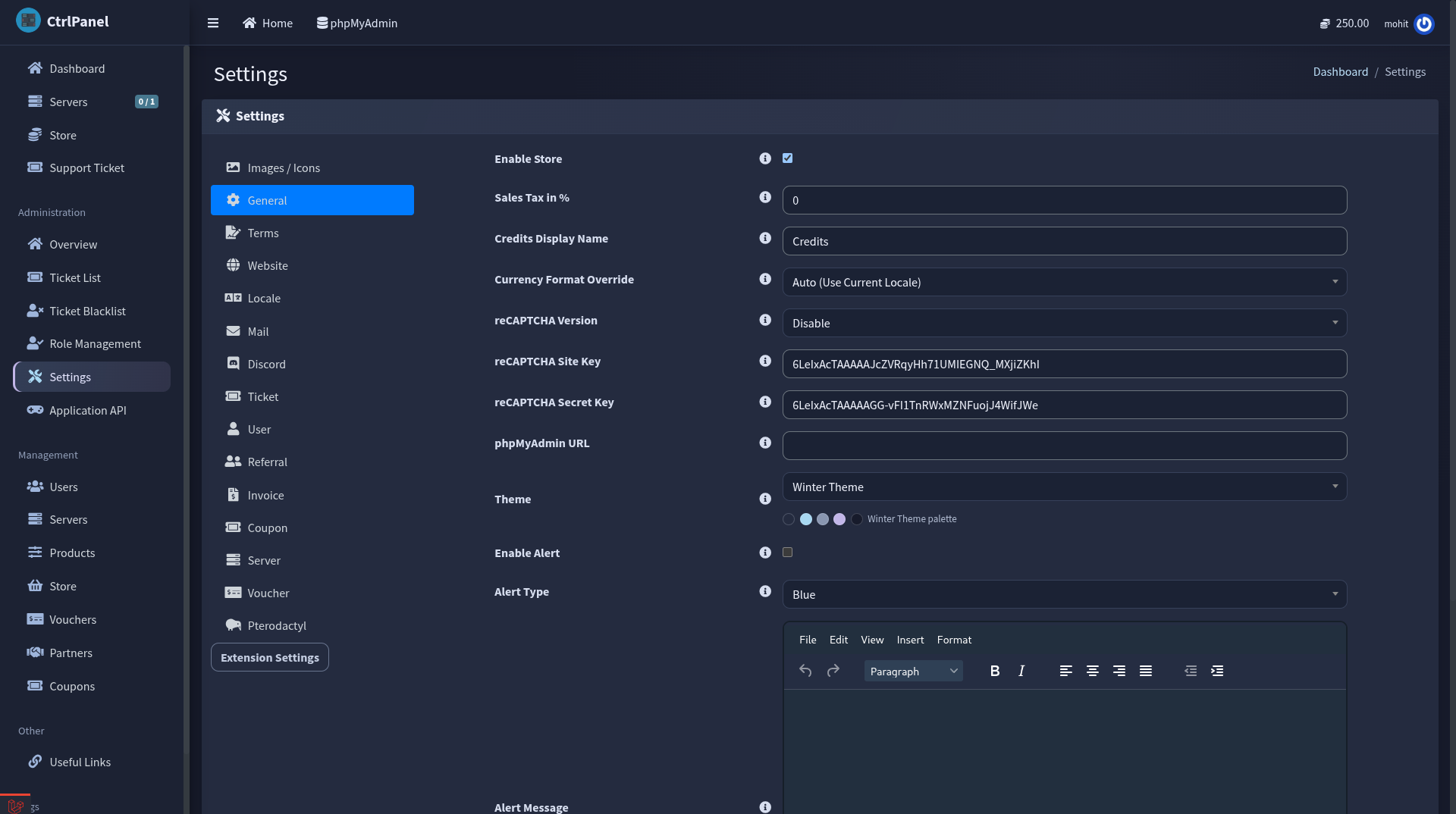Toggle the sidebar hamburger menu icon

click(x=213, y=23)
